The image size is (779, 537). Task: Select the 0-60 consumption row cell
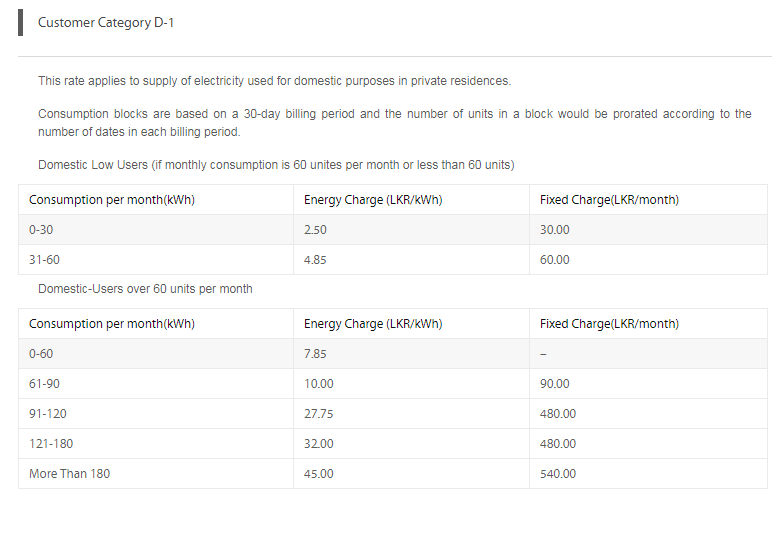(156, 354)
